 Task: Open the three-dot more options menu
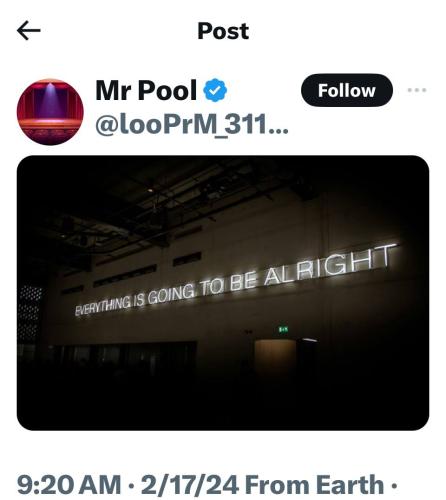(x=417, y=90)
